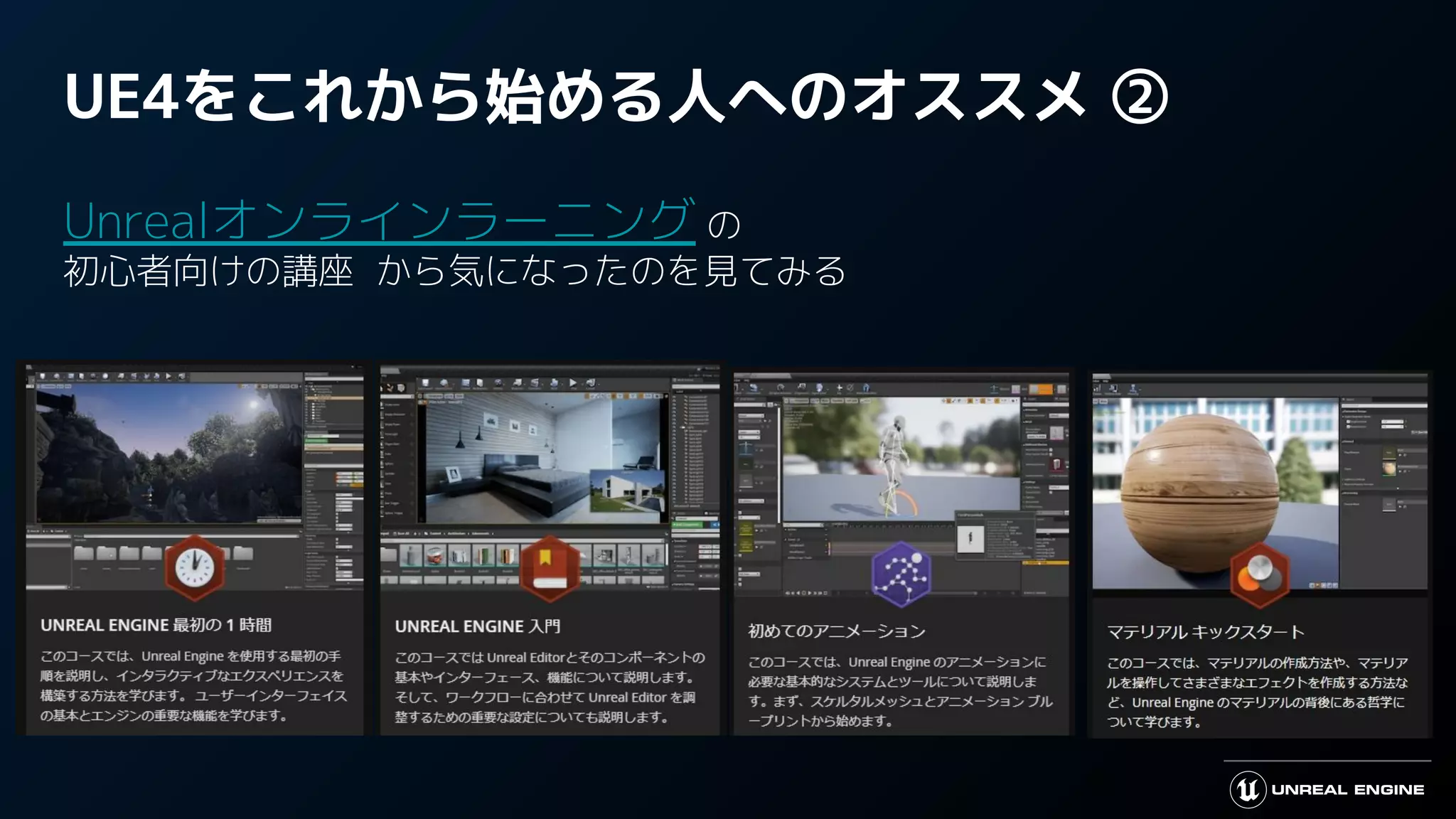Viewport: 1456px width, 819px height.
Task: Click the slide heading UE4をこれから始める人へのオススメ ②
Action: [x=616, y=96]
